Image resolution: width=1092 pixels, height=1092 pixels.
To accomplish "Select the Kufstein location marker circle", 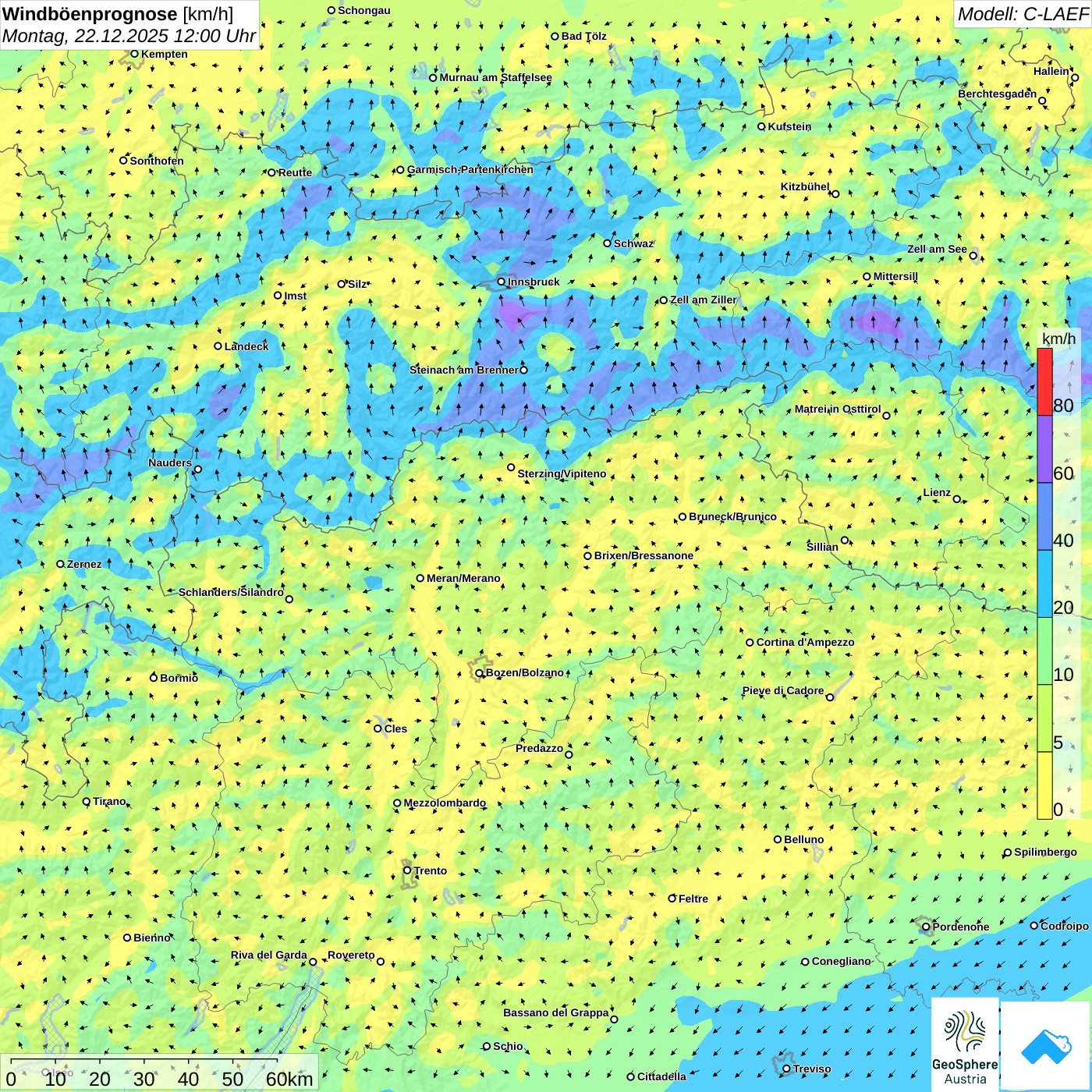I will (761, 126).
